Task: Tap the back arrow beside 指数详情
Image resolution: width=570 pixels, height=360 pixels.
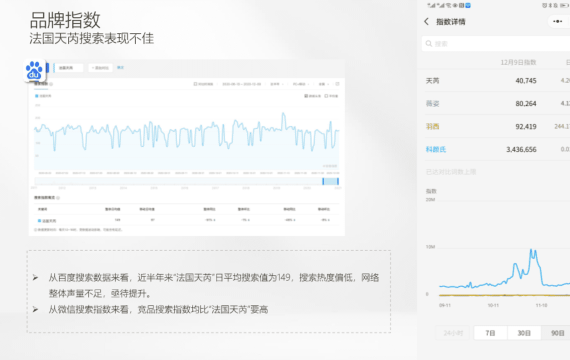Action: coord(426,22)
